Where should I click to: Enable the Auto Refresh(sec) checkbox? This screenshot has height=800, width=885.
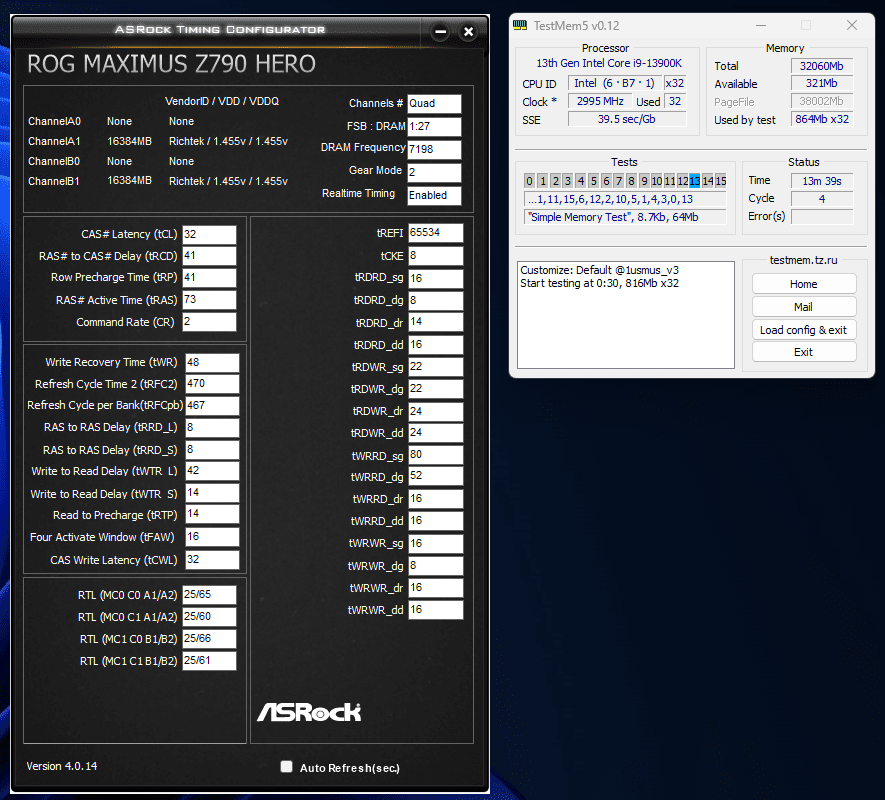287,766
